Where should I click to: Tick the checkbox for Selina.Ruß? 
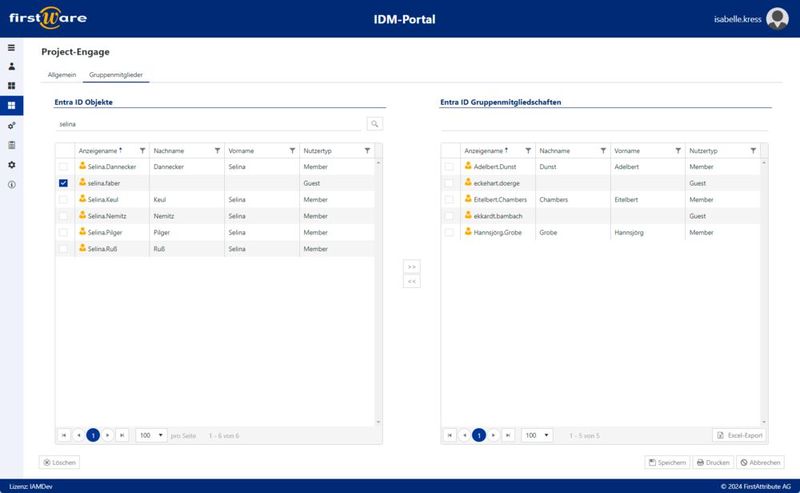click(x=63, y=249)
